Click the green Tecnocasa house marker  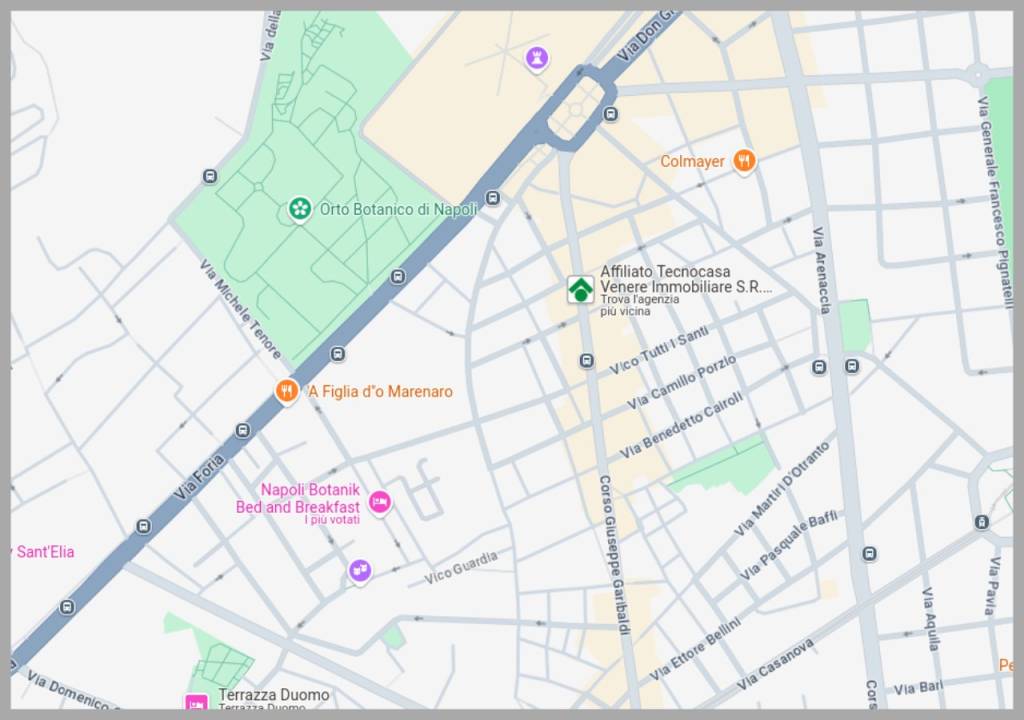(580, 289)
